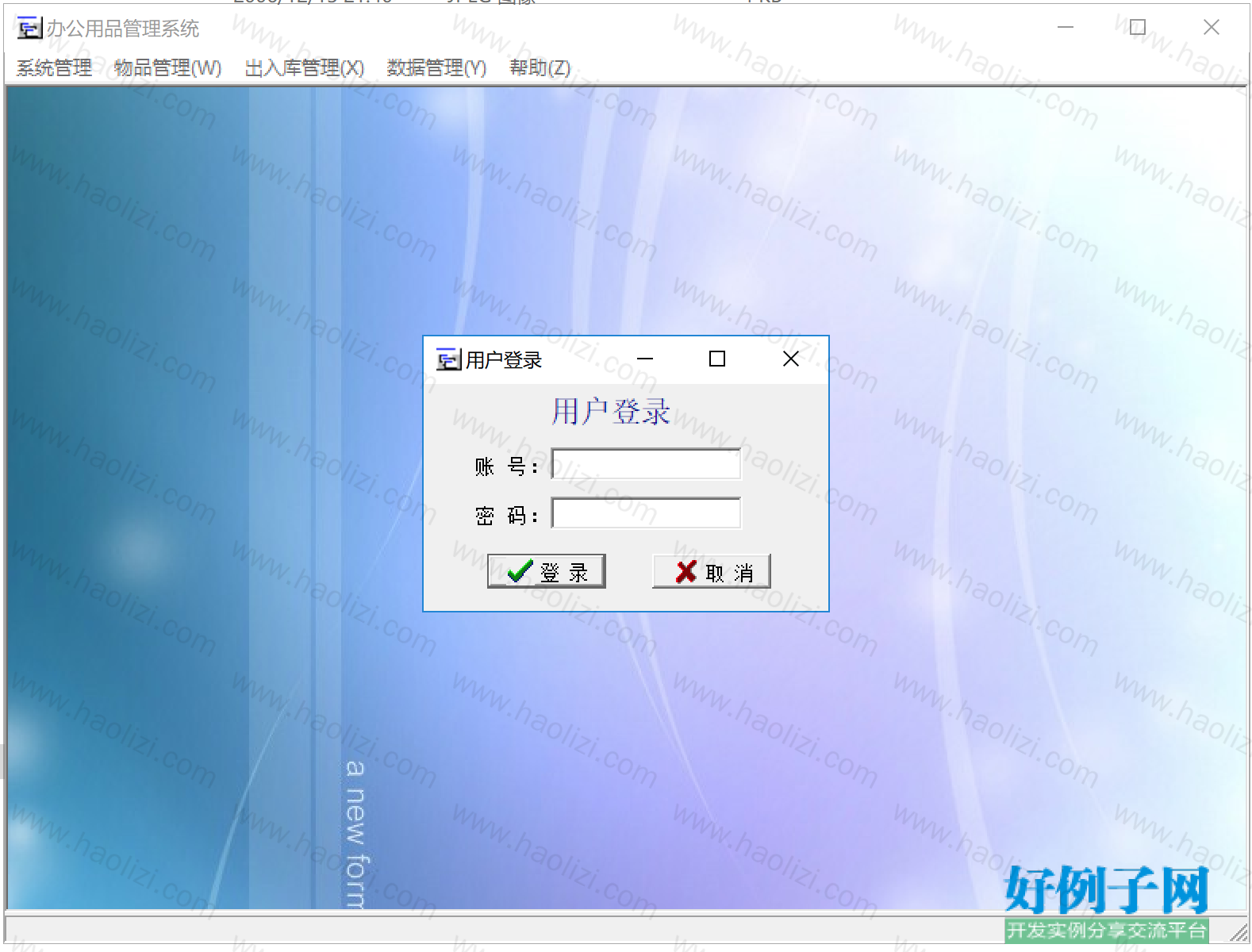Open the 帮助(Z) menu
1252x952 pixels.
click(x=540, y=68)
